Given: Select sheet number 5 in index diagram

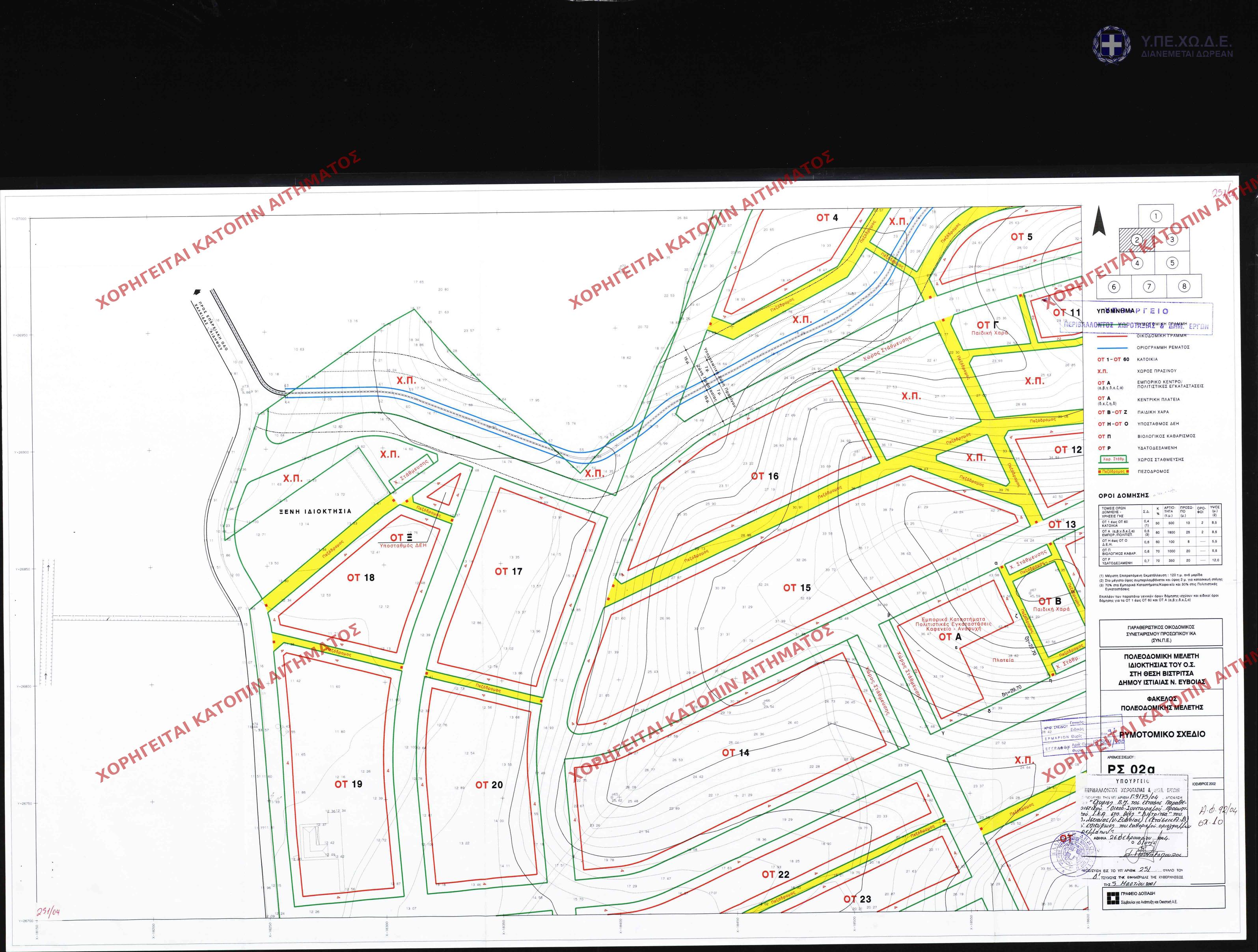Looking at the screenshot, I should point(1172,263).
